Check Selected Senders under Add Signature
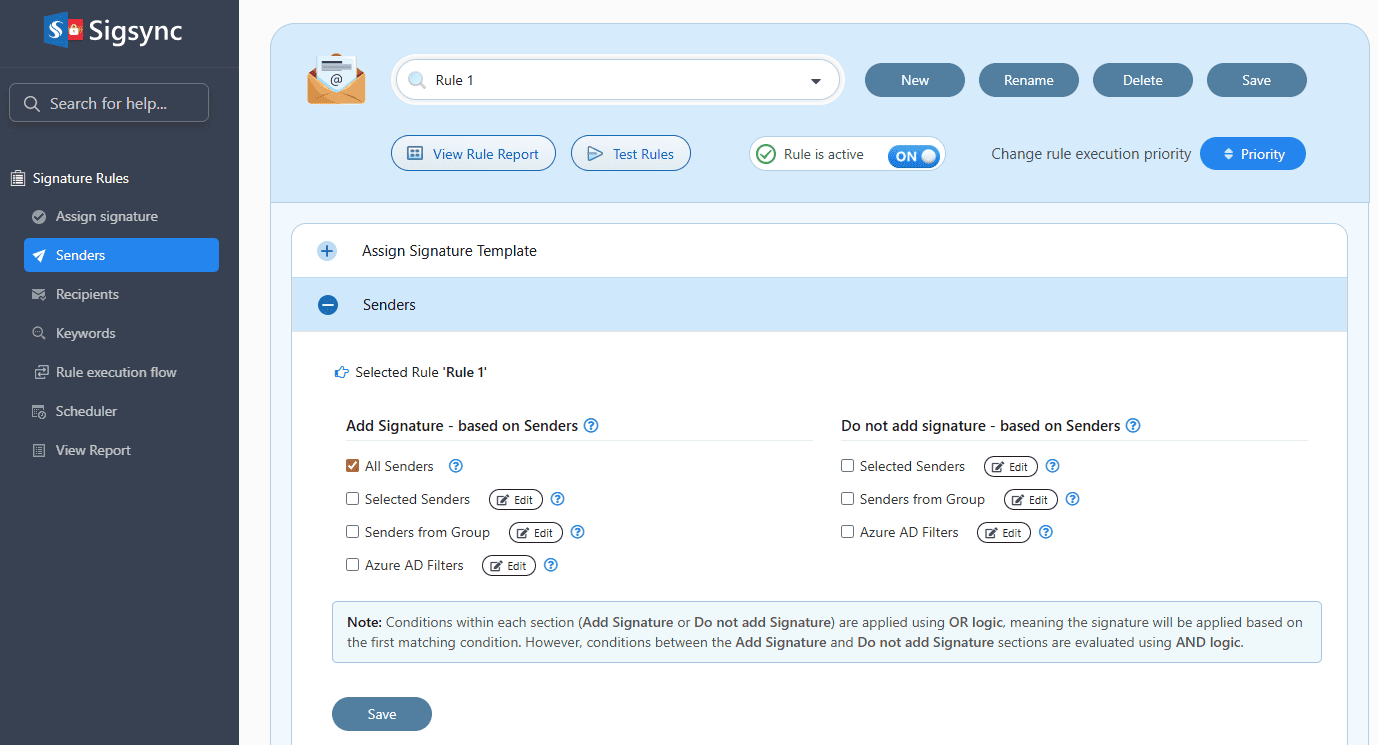The height and width of the screenshot is (745, 1378). (352, 499)
